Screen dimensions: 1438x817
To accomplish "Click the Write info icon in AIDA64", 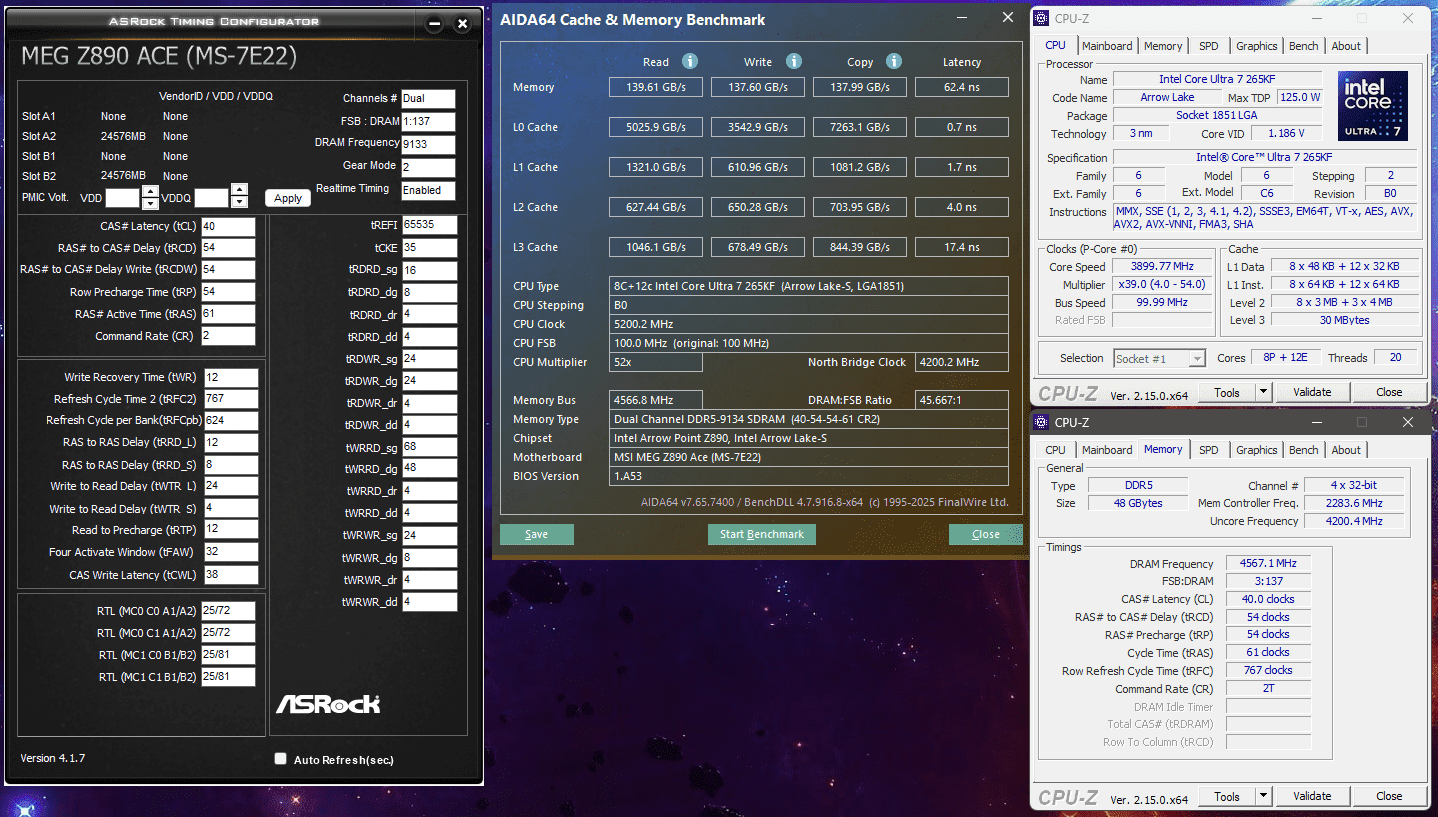I will tap(794, 61).
